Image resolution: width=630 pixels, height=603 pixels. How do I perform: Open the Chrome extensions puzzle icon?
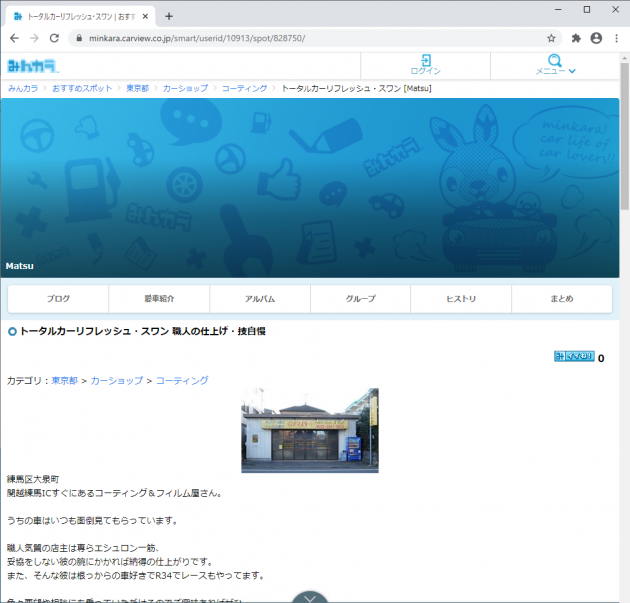576,38
